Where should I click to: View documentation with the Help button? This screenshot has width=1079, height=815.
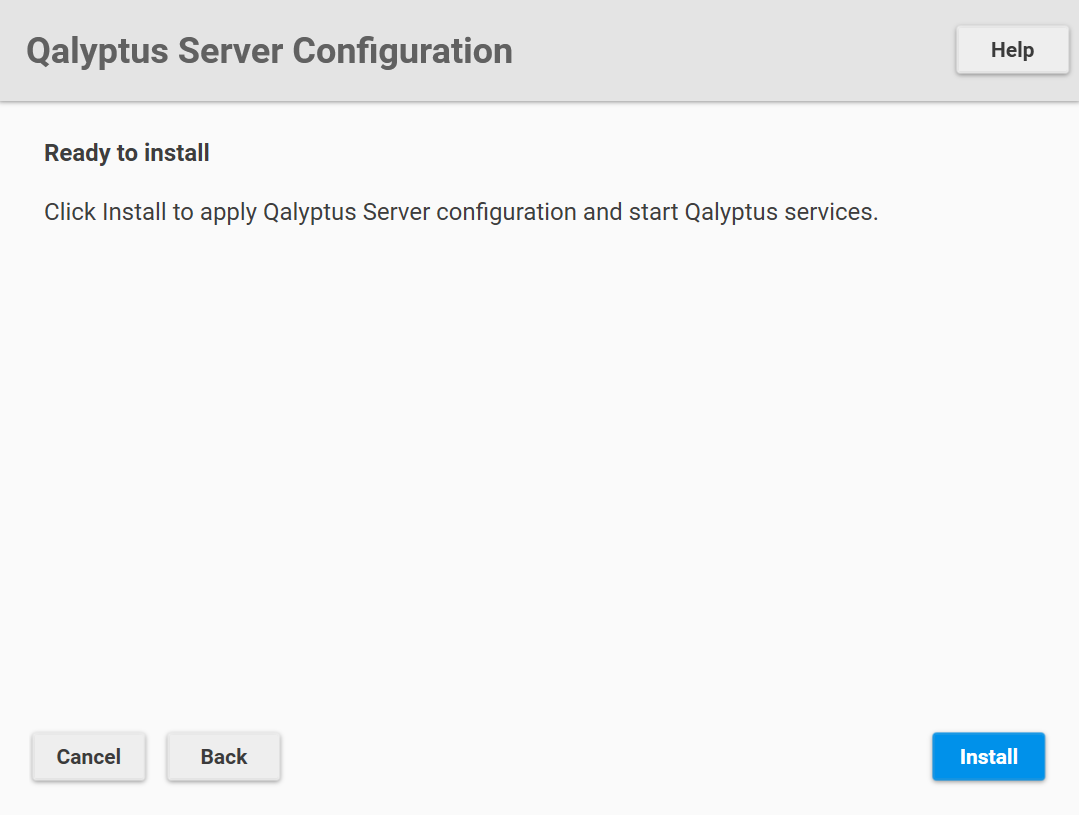(1011, 49)
